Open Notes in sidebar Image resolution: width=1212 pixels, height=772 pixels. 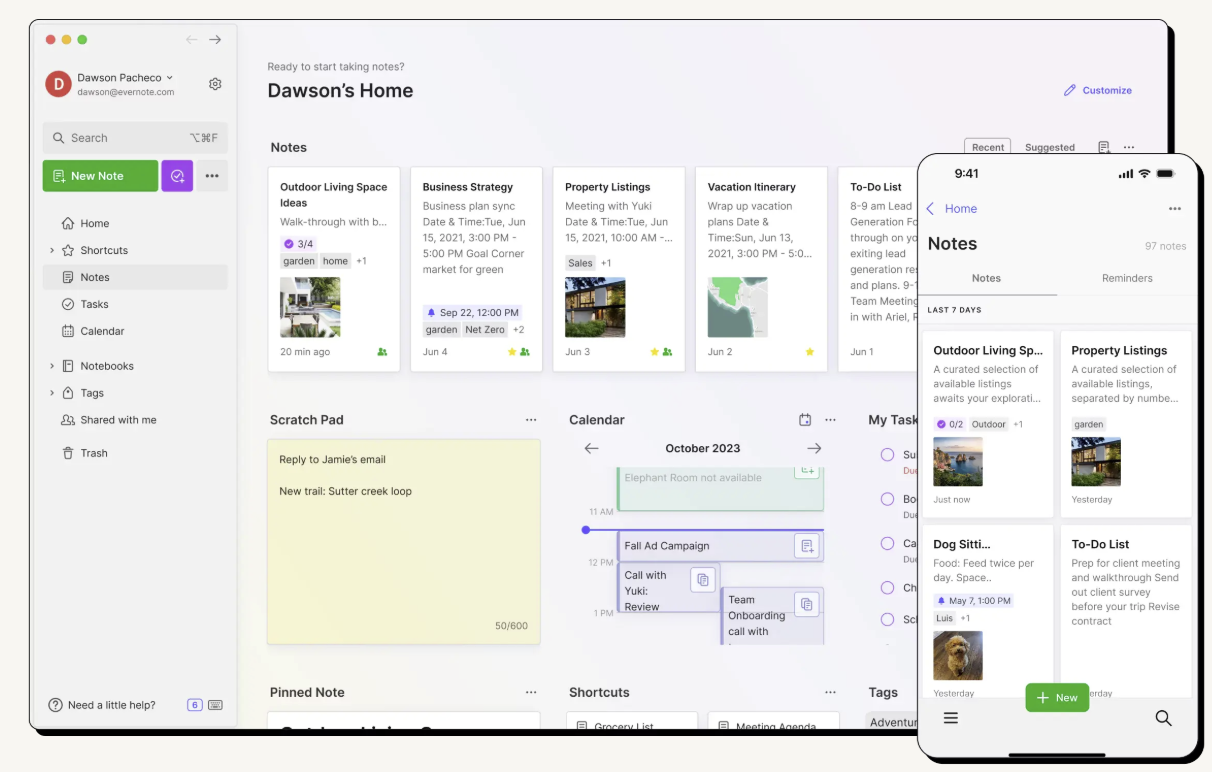click(x=135, y=277)
